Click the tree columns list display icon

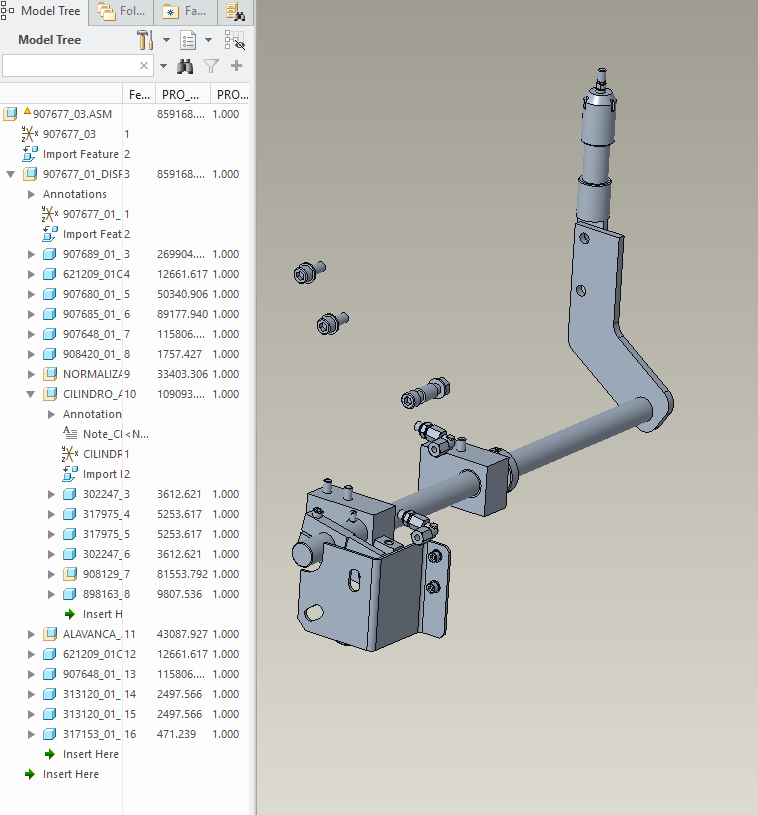[x=188, y=40]
